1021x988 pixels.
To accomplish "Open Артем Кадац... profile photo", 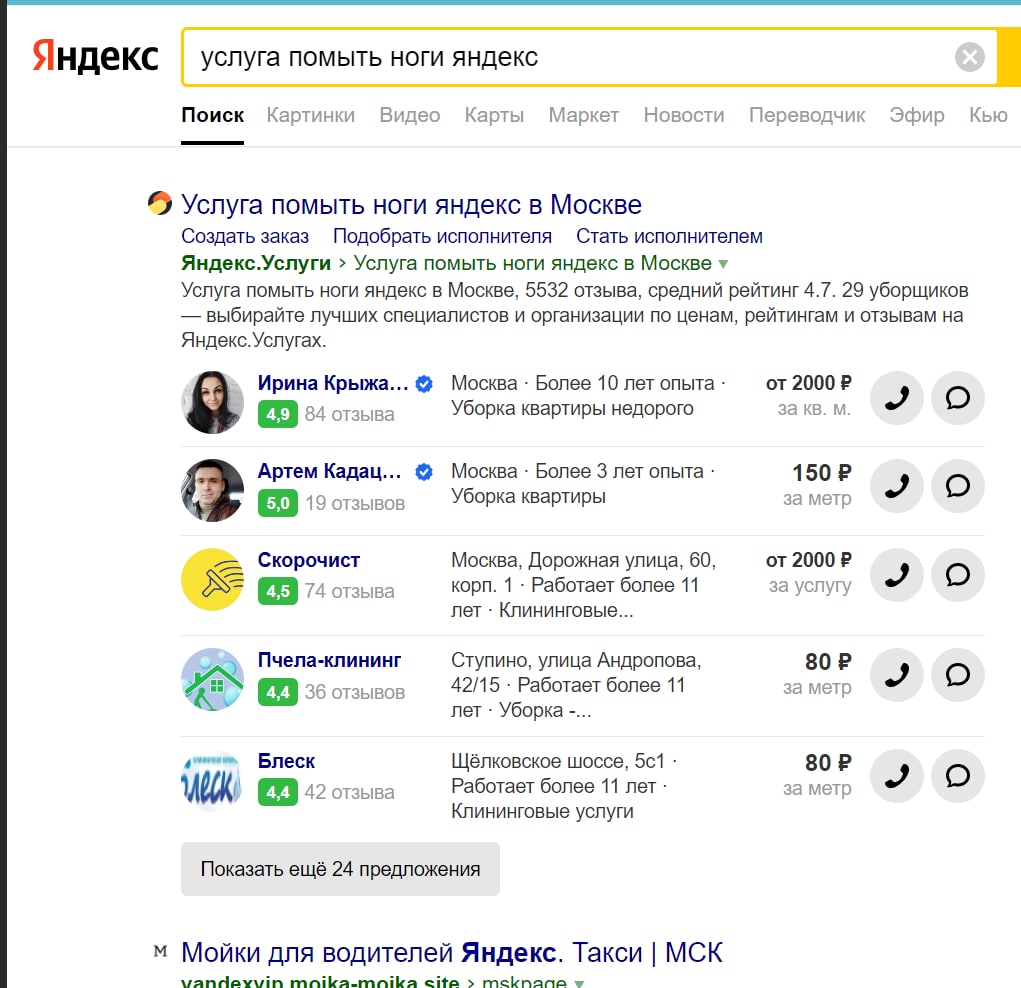I will point(212,490).
